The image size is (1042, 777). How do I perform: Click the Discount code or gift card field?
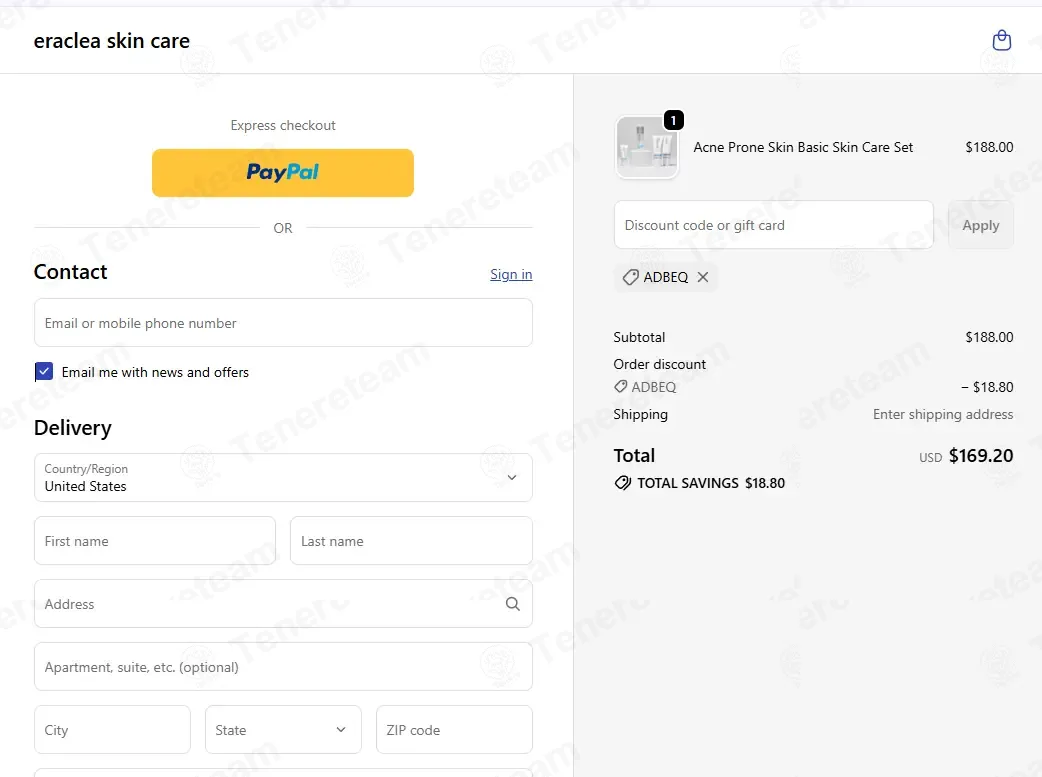coord(774,225)
